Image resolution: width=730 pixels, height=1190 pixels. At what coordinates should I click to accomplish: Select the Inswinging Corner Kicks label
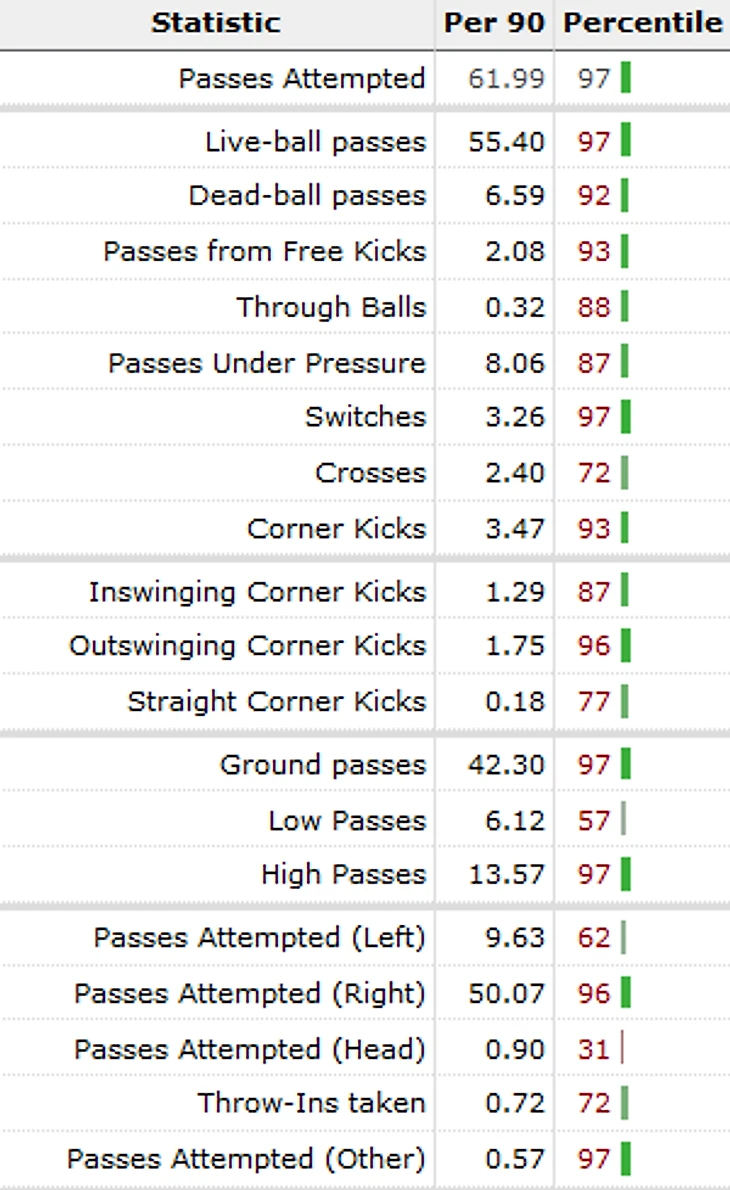(257, 592)
